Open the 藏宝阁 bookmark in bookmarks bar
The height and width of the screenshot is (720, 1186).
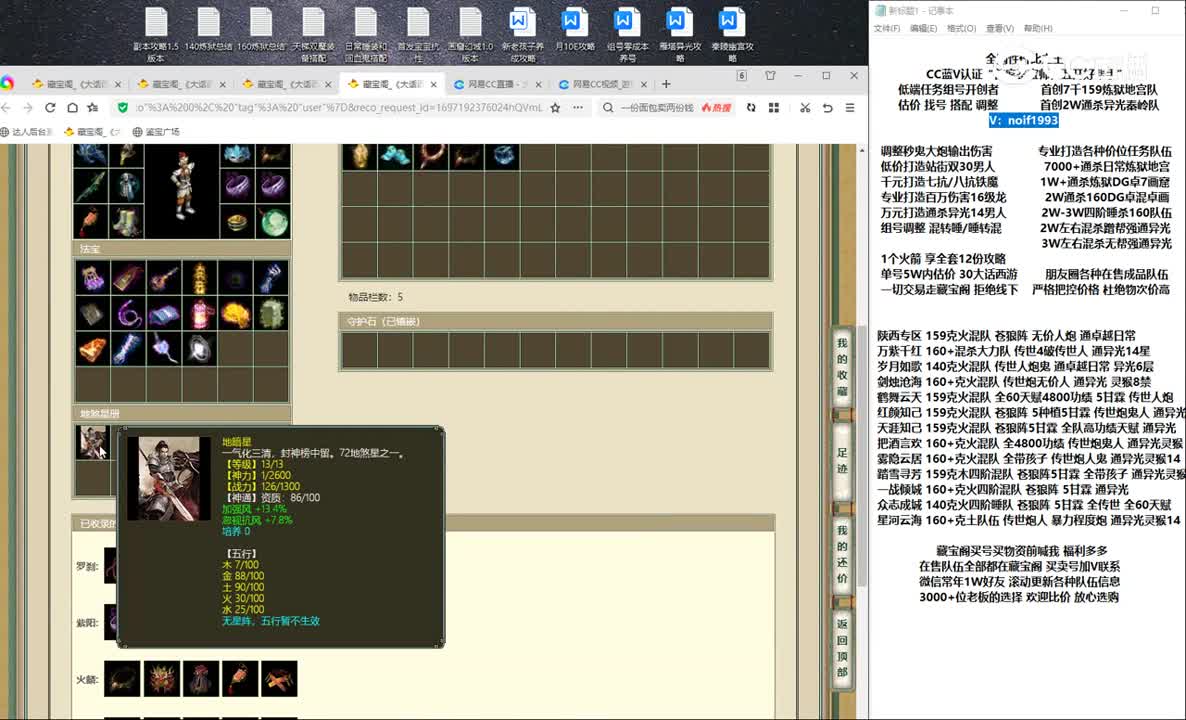tap(92, 132)
